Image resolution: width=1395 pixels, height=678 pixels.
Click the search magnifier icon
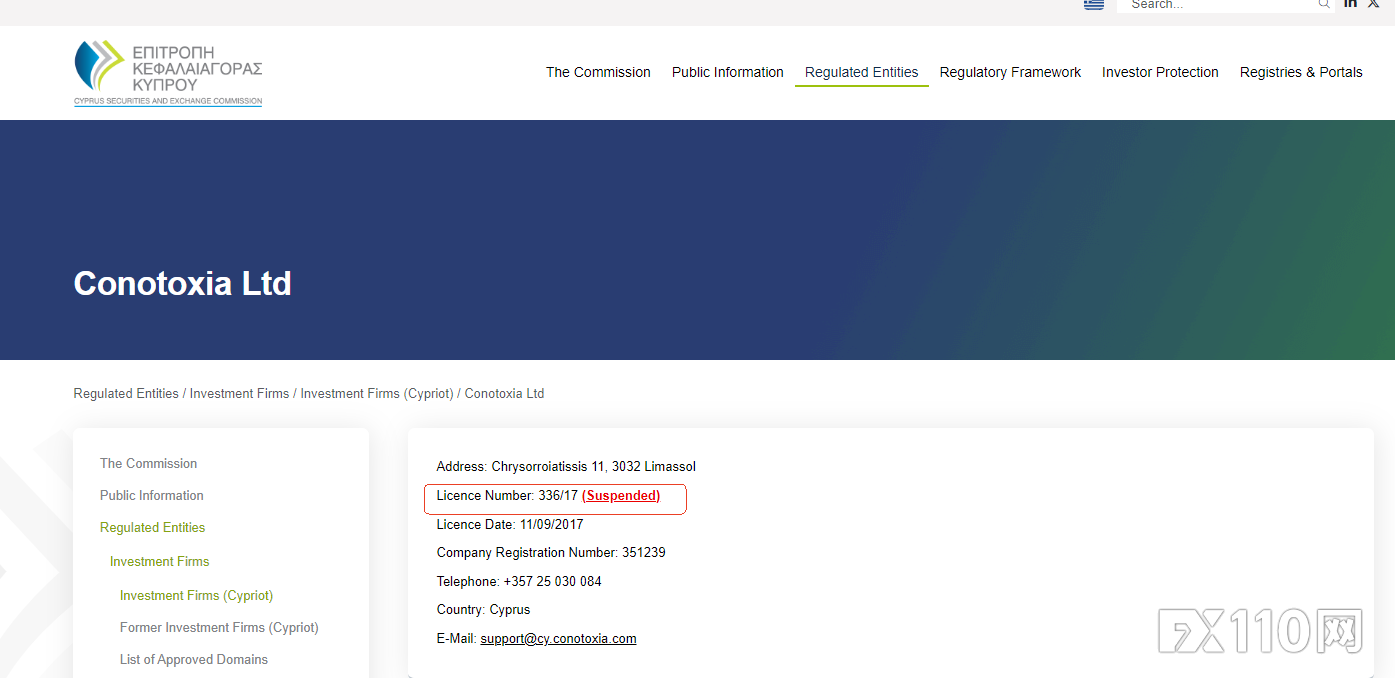point(1324,4)
